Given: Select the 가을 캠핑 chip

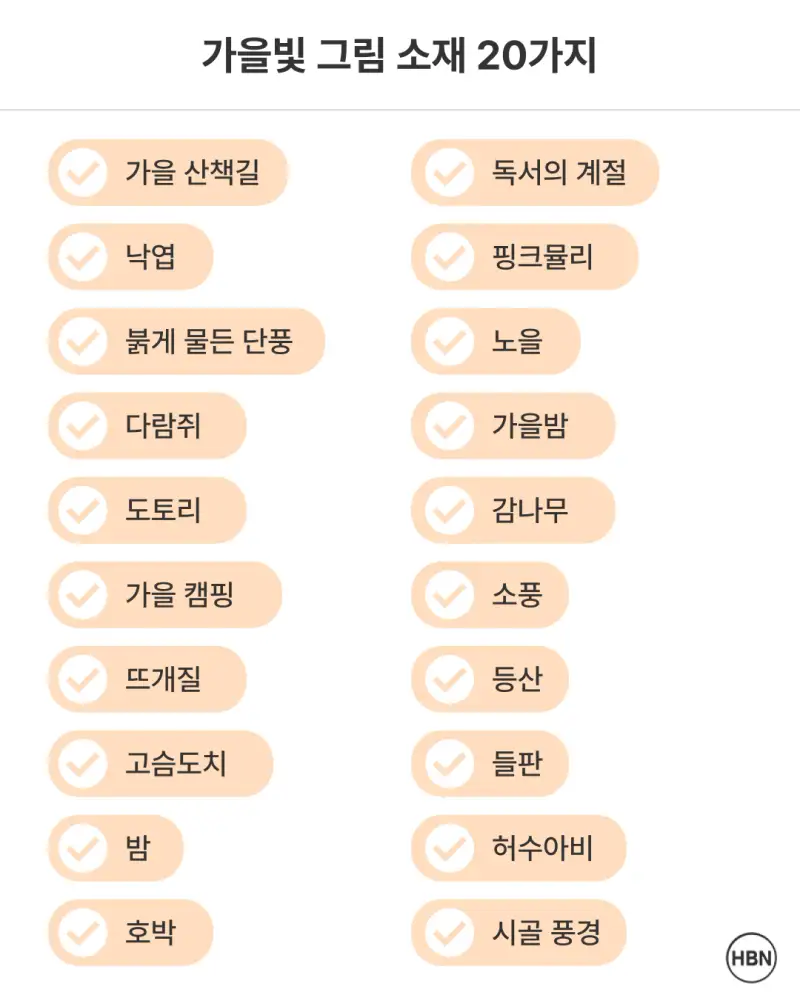Looking at the screenshot, I should (x=166, y=595).
